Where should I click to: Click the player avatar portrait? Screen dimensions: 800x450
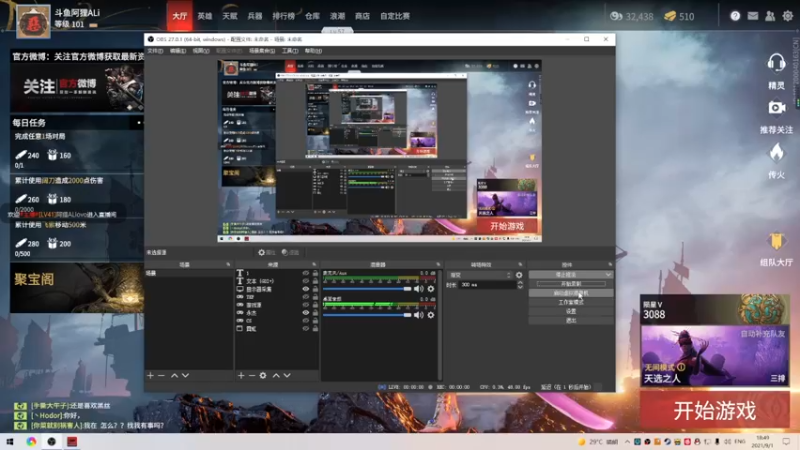coord(34,21)
